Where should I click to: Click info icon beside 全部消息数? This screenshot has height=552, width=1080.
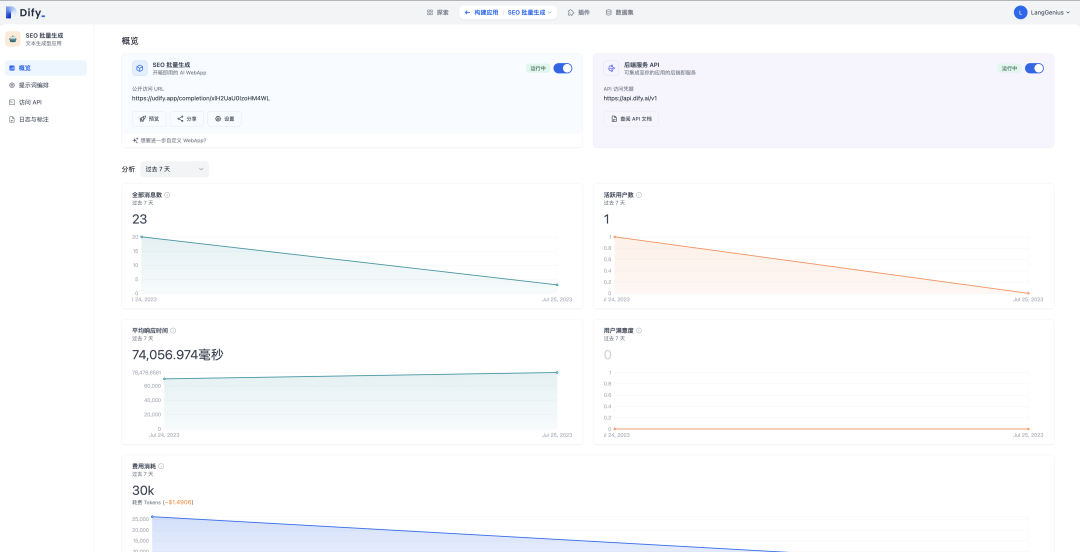point(167,195)
